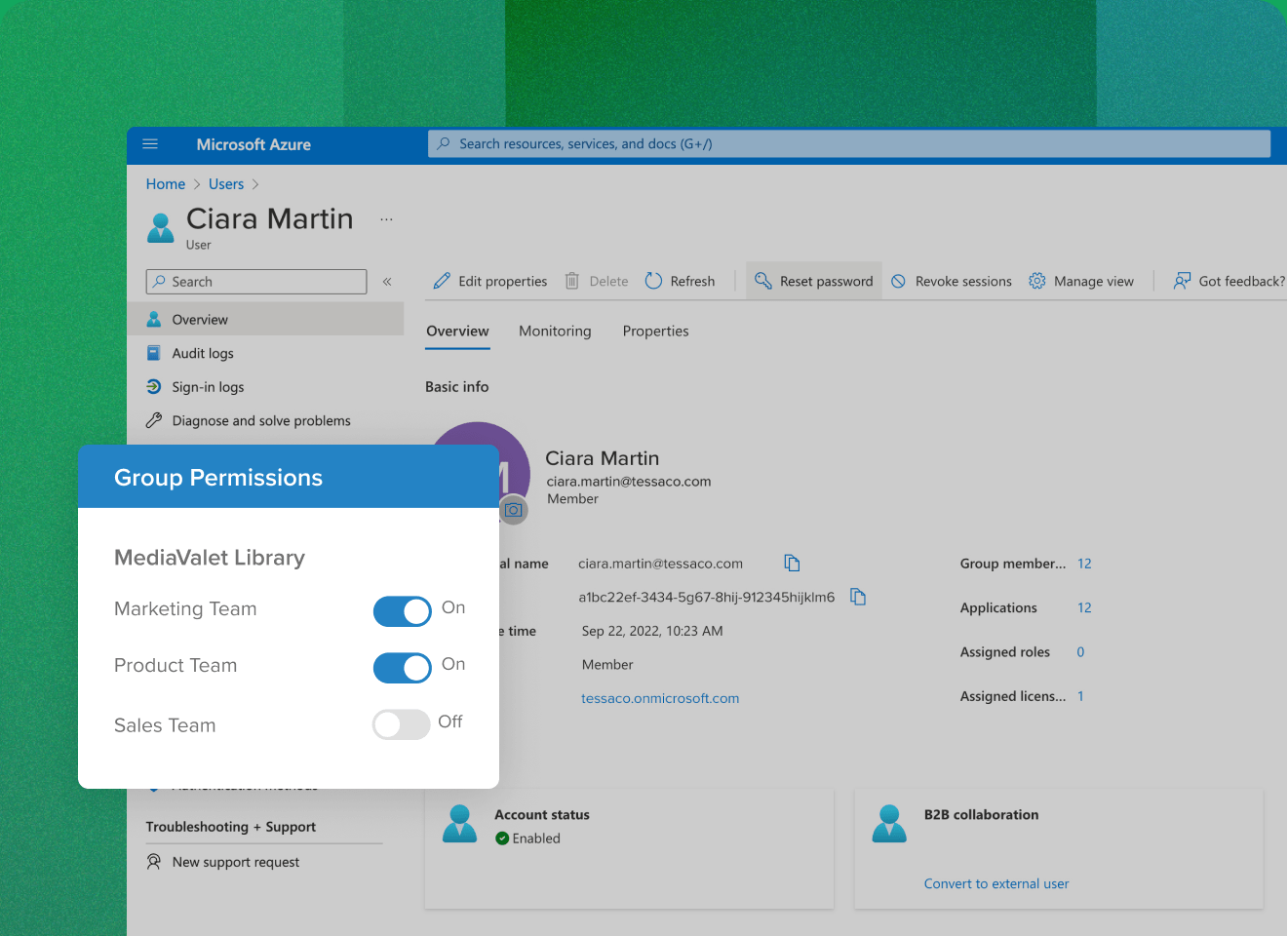Click the Sign-in logs icon
1288x936 pixels.
[x=154, y=387]
